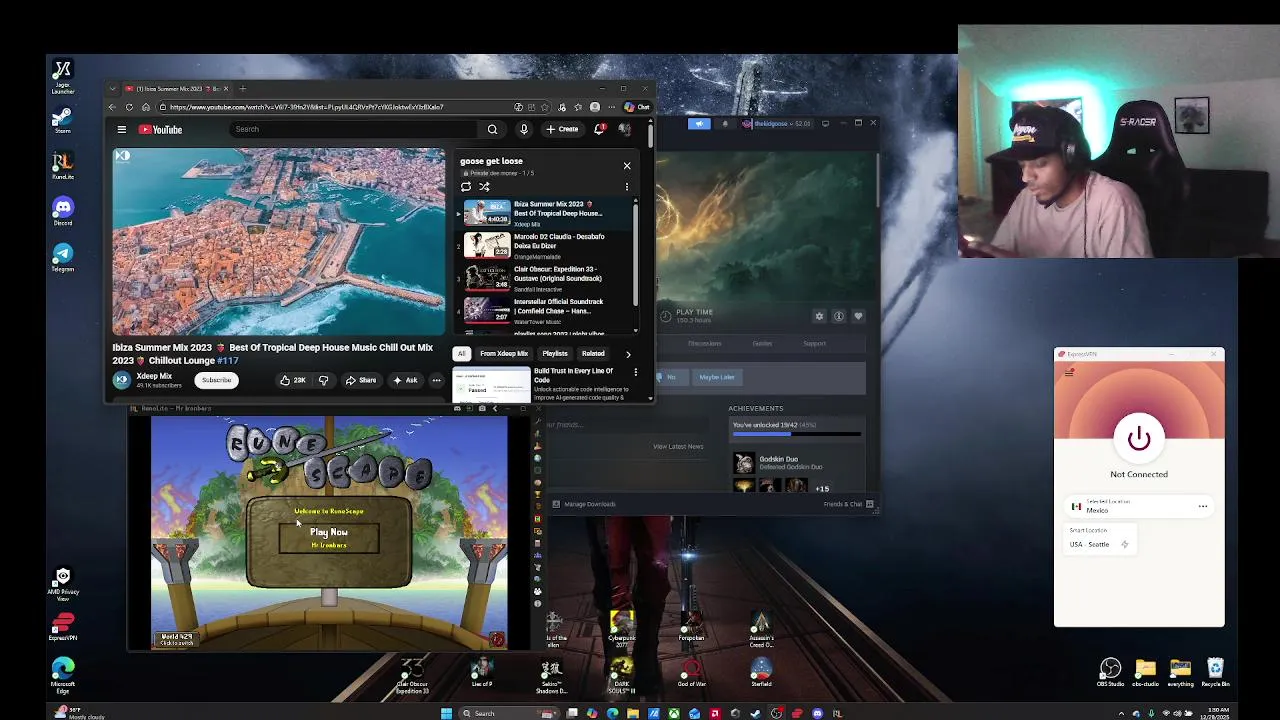The height and width of the screenshot is (720, 1280).
Task: Open ExpressVPN location picker three dots
Action: (x=1203, y=506)
